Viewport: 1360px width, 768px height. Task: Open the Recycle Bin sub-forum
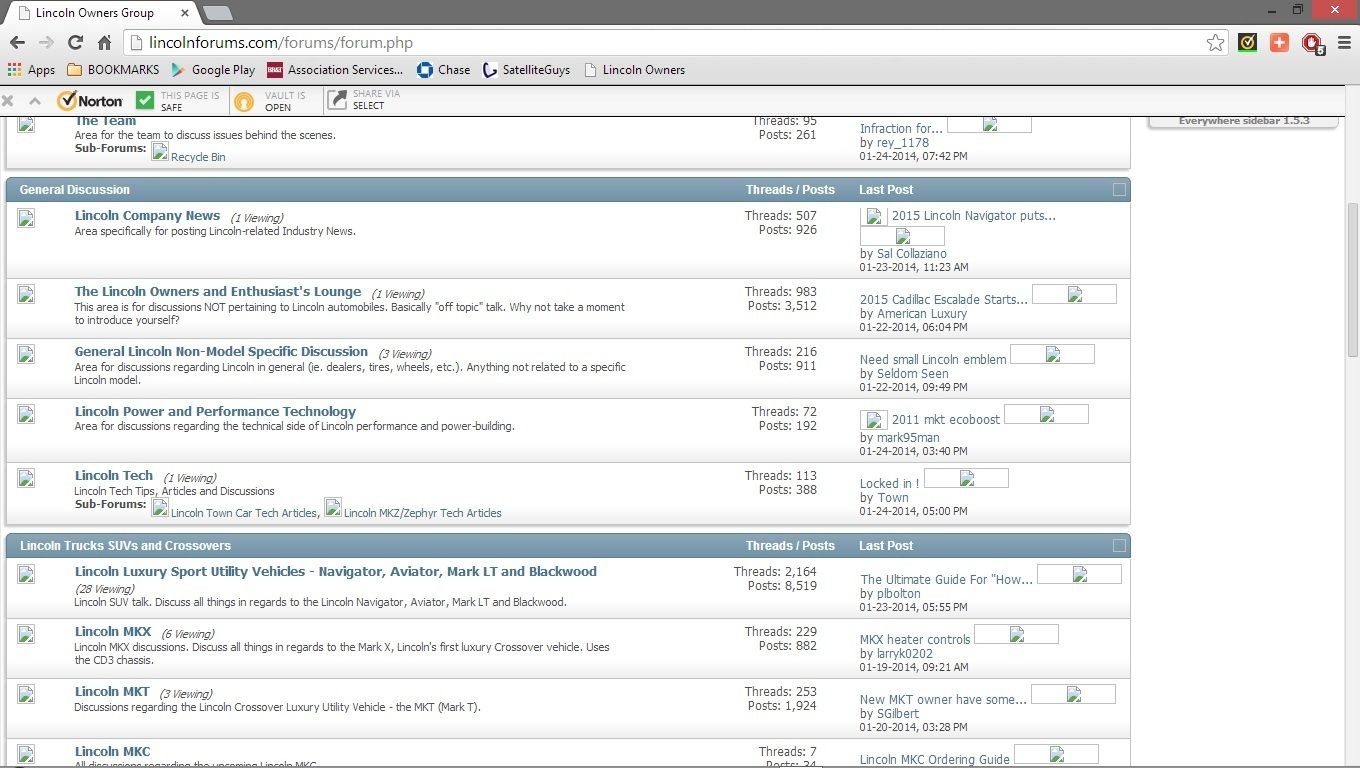pos(198,157)
